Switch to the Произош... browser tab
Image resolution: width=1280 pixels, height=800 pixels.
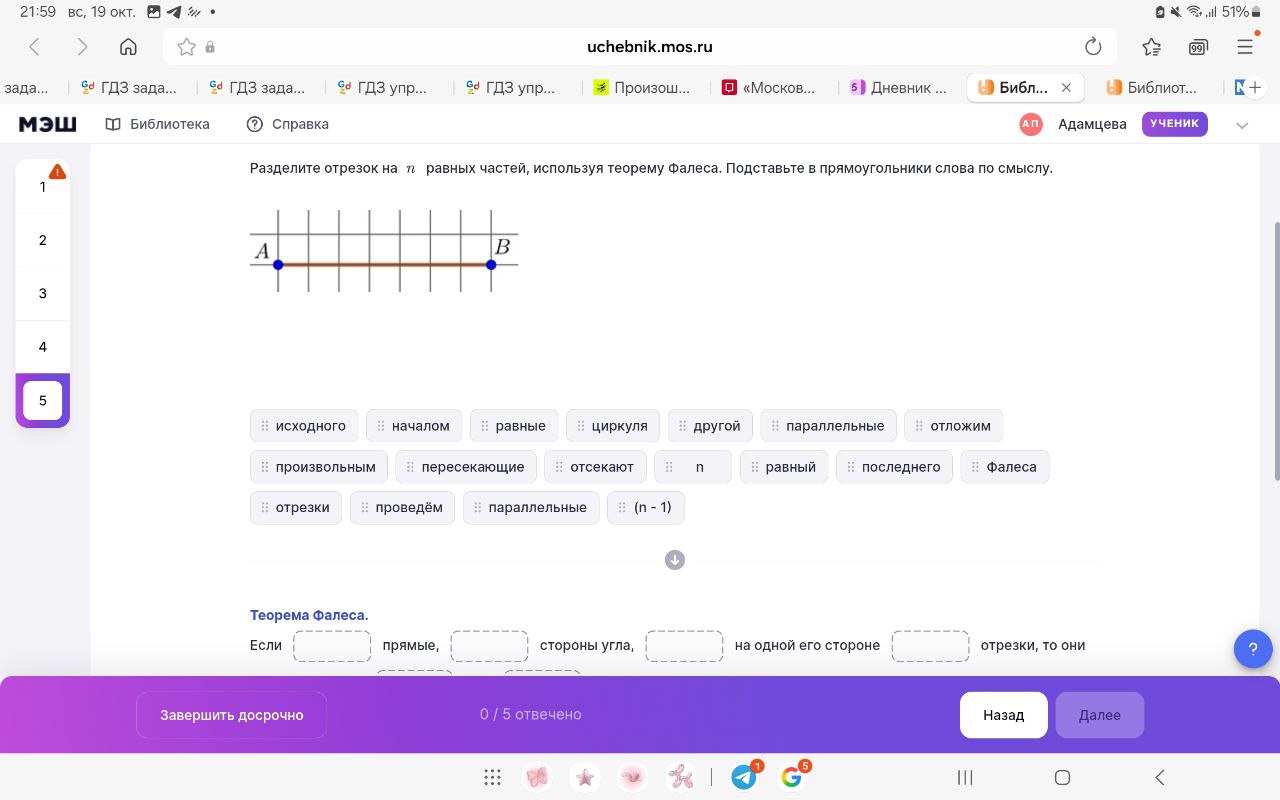pyautogui.click(x=641, y=88)
